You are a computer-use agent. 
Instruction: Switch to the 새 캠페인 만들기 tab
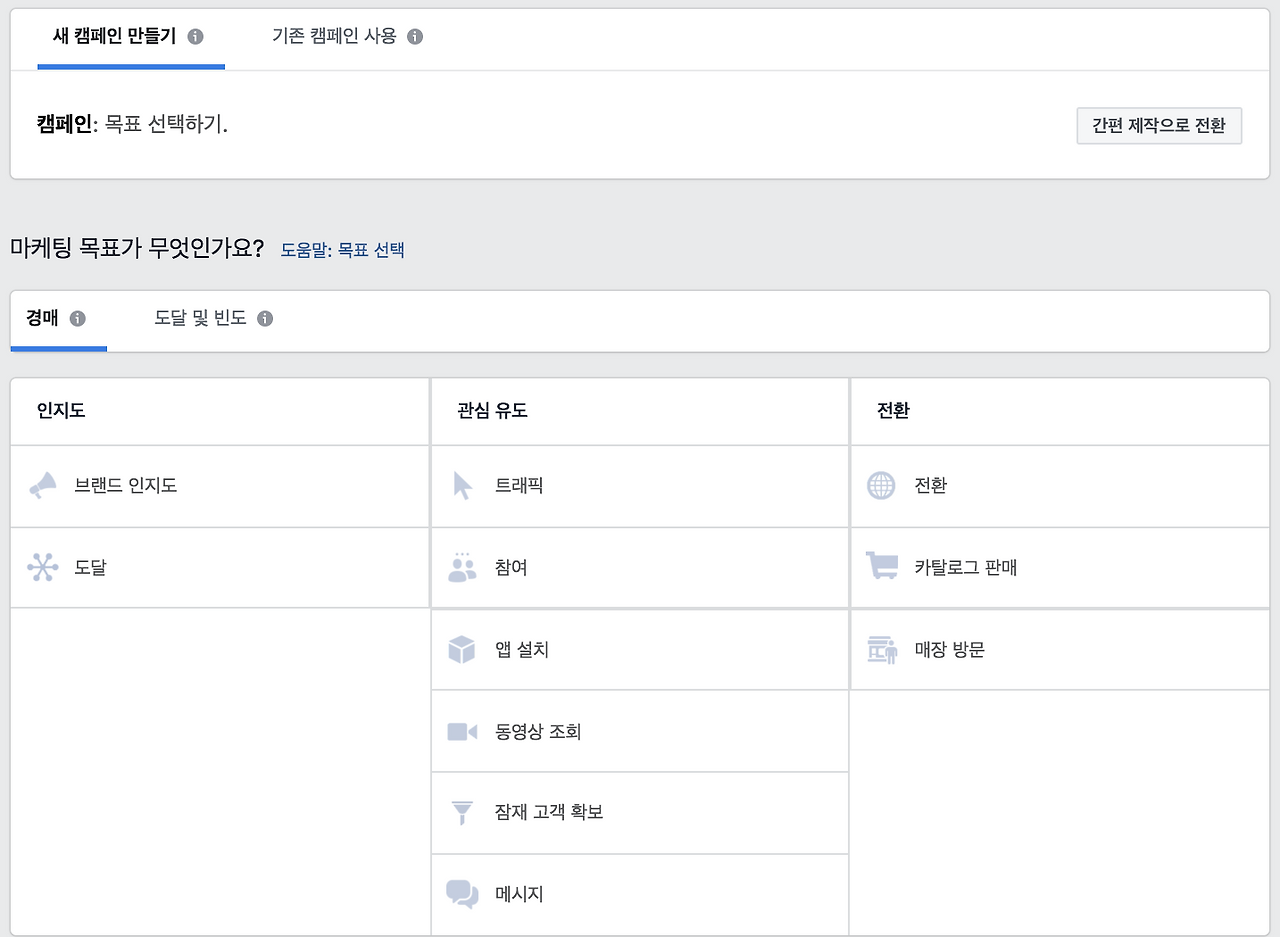pyautogui.click(x=114, y=36)
